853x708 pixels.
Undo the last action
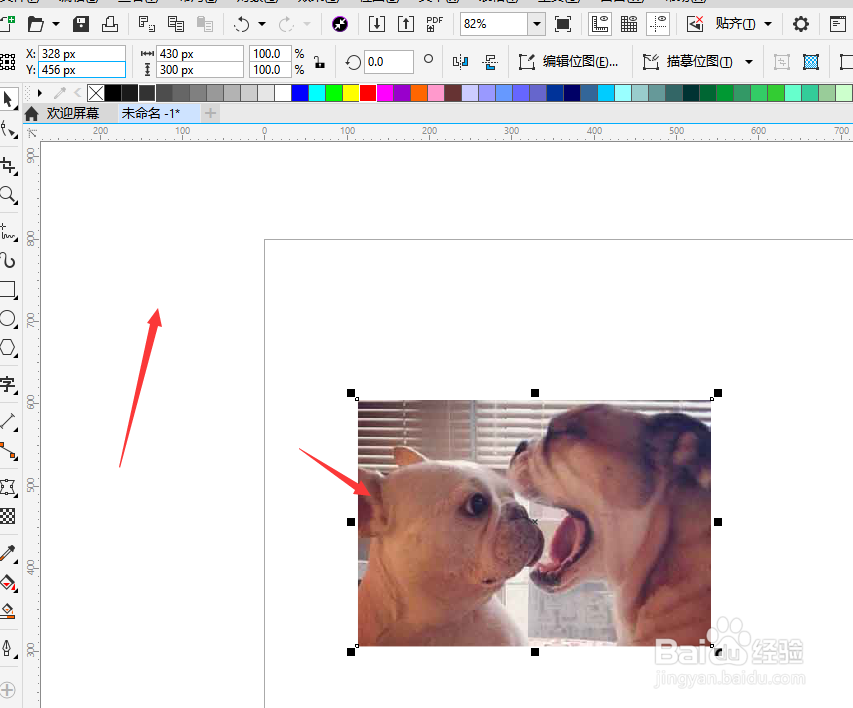click(x=242, y=24)
